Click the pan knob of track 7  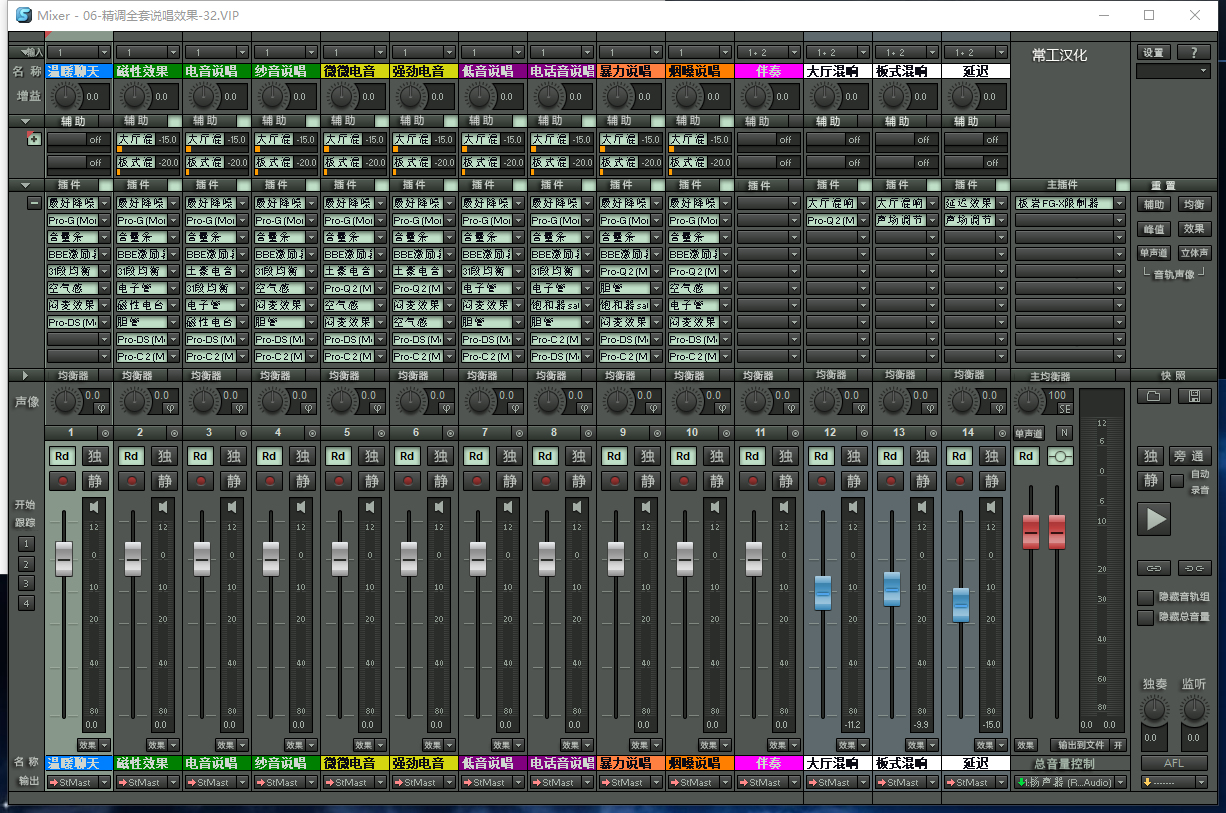coord(480,402)
